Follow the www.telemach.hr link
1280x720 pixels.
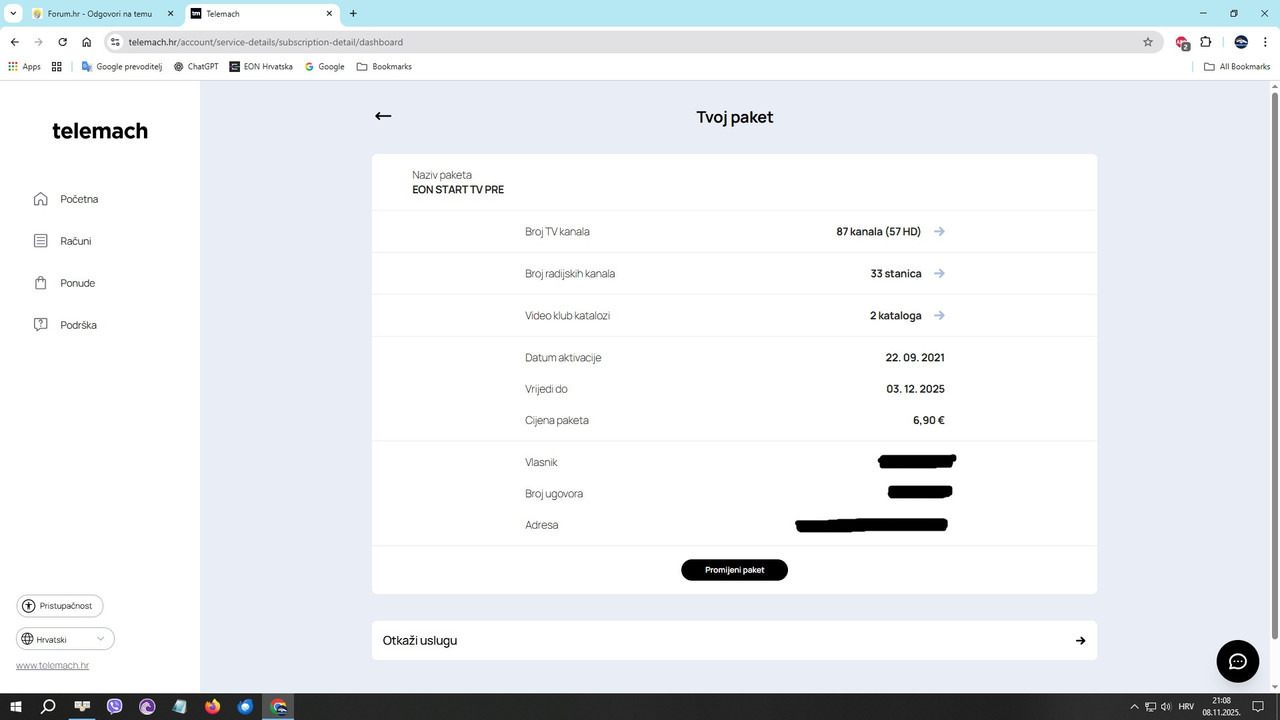[x=52, y=666]
